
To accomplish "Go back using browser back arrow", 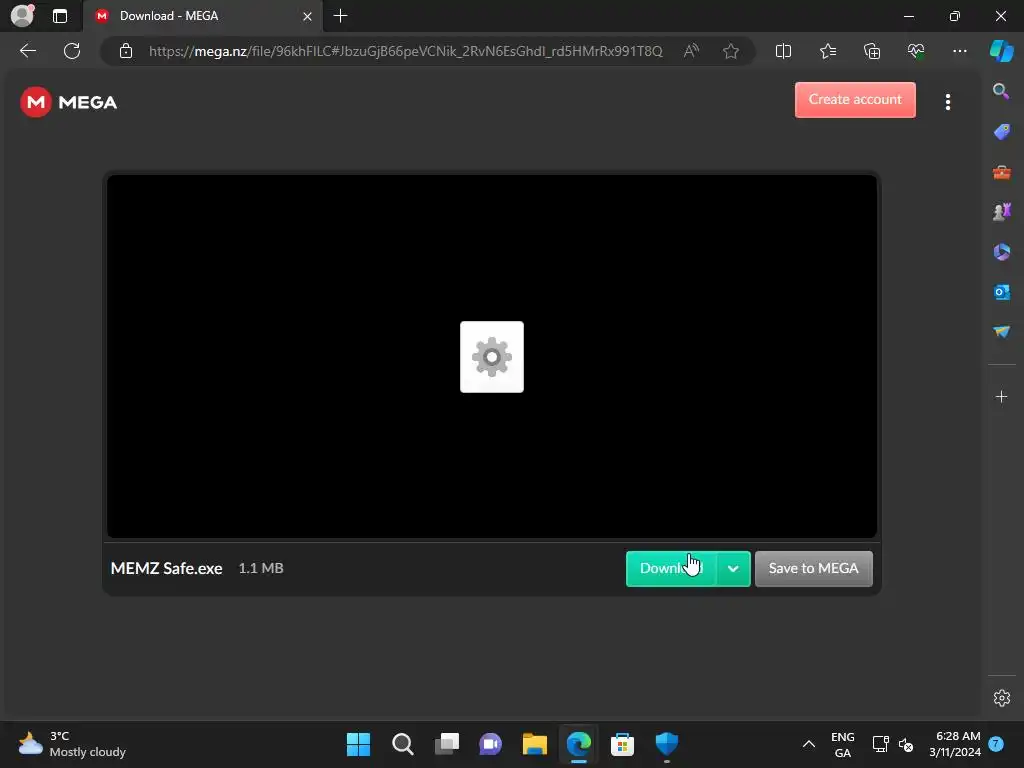I will [28, 51].
